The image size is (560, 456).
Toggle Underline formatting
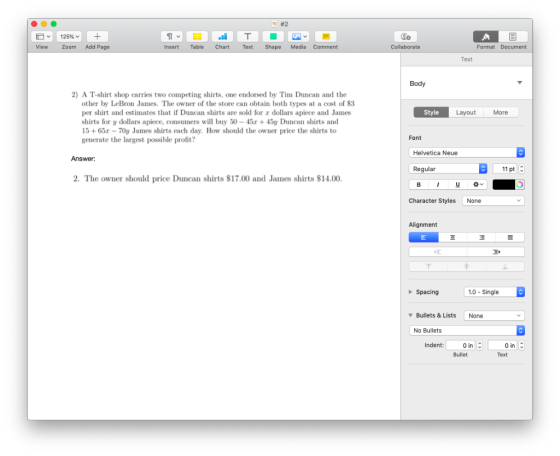[x=458, y=185]
